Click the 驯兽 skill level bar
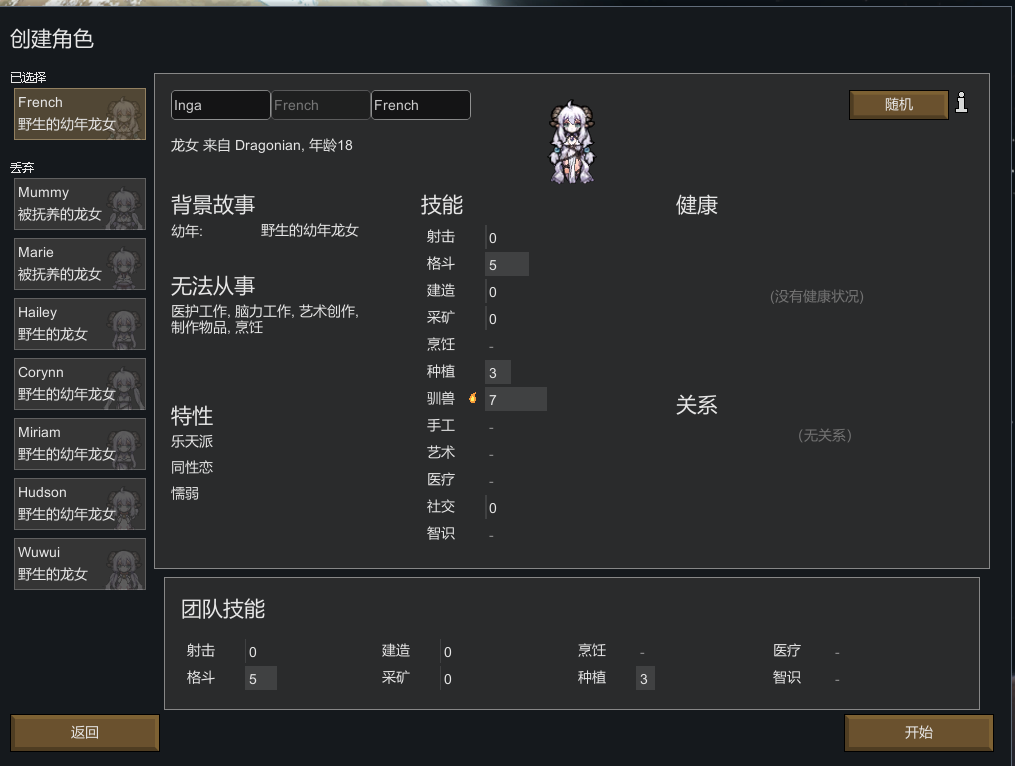Screen dimensions: 1015x766 click(516, 400)
